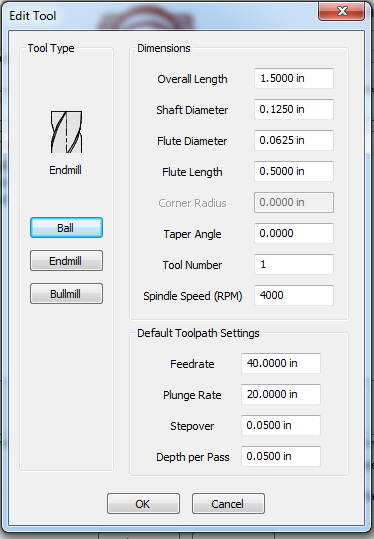Focus the Plunge Rate input field
This screenshot has height=539, width=374.
pyautogui.click(x=281, y=394)
